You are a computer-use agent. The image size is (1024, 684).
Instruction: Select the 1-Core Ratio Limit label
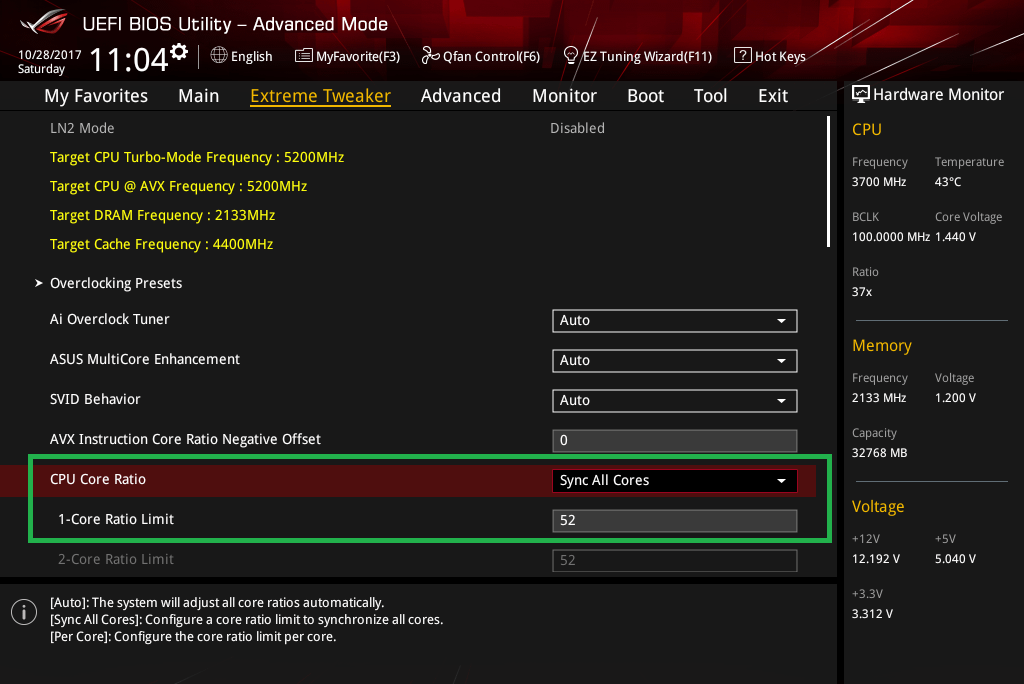[116, 519]
